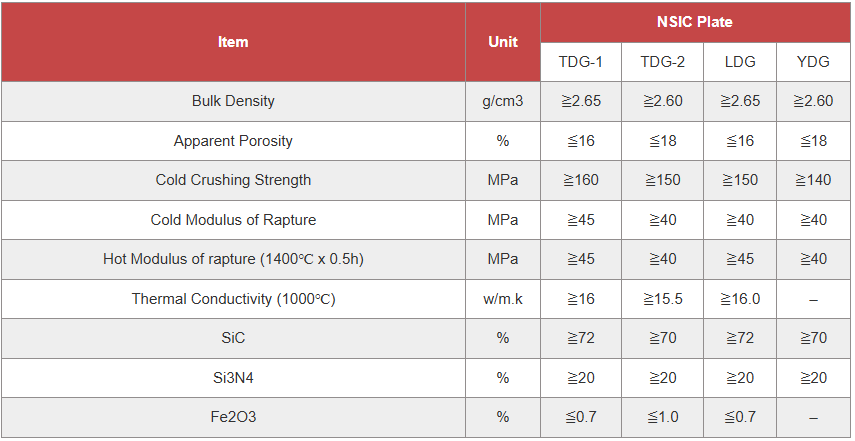Click the Thermal Conductivity (1000℃) label
Viewport: 855px width, 441px height.
click(x=233, y=299)
